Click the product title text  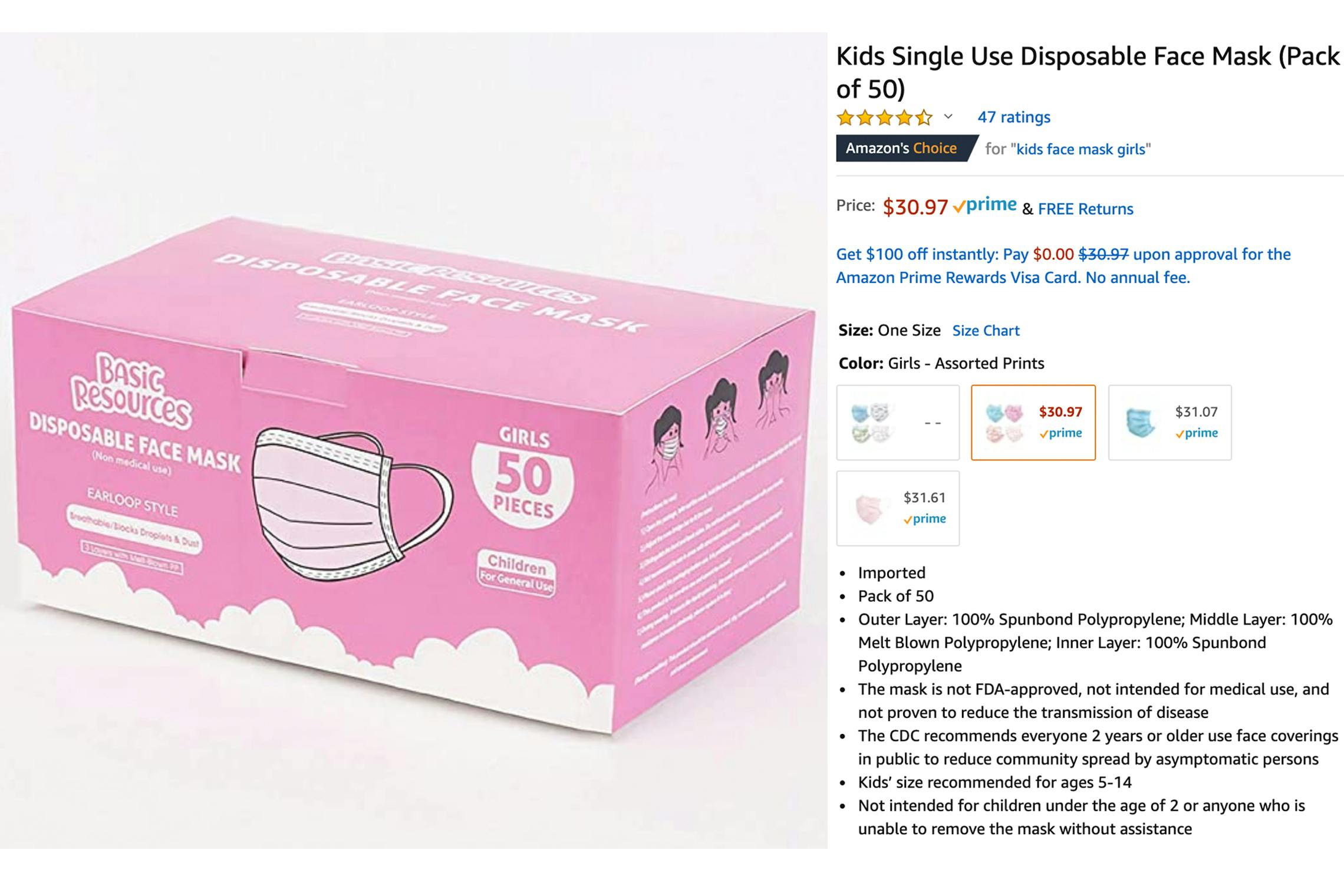[x=1088, y=72]
